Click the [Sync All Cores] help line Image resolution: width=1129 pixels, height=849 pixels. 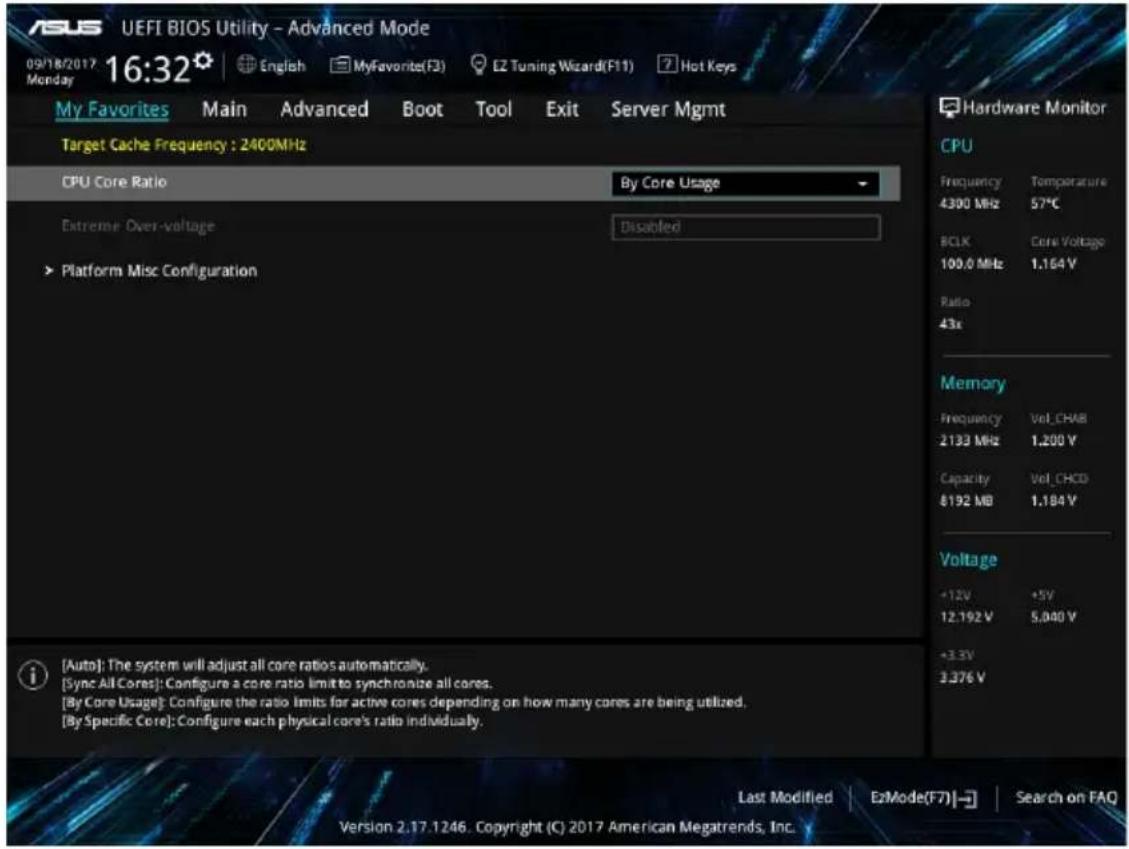pyautogui.click(x=277, y=683)
